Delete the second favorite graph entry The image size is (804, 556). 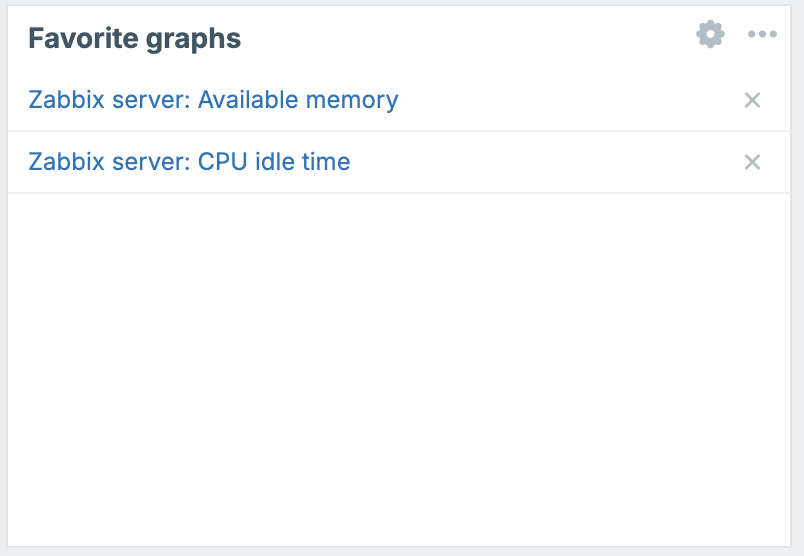[x=752, y=162]
